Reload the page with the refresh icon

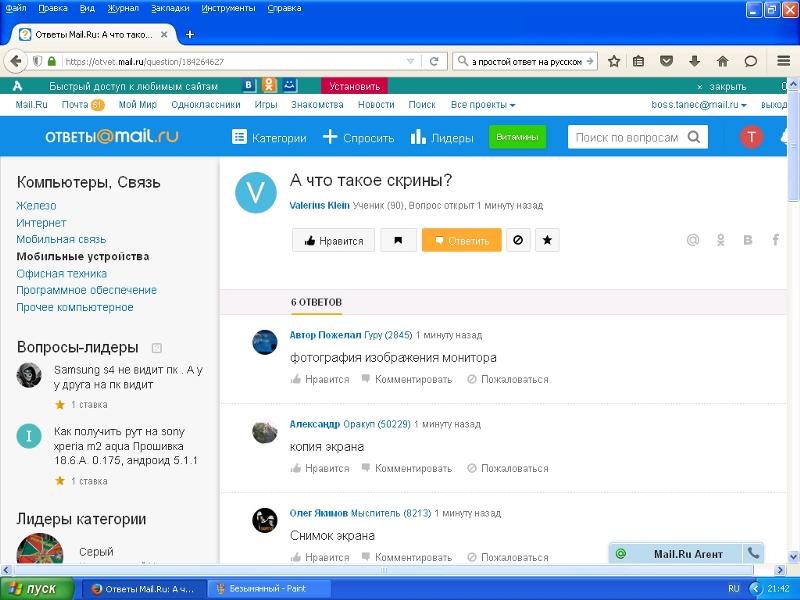434,61
